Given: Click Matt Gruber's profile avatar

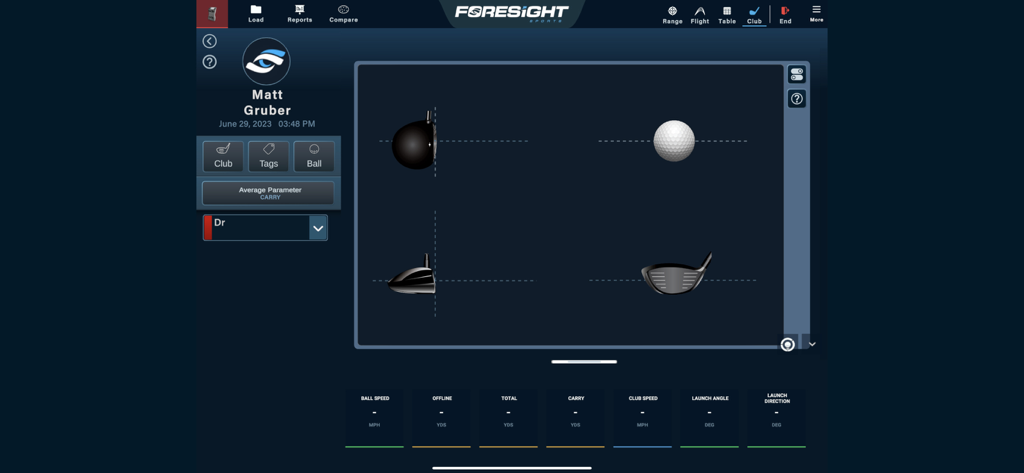Looking at the screenshot, I should point(266,61).
